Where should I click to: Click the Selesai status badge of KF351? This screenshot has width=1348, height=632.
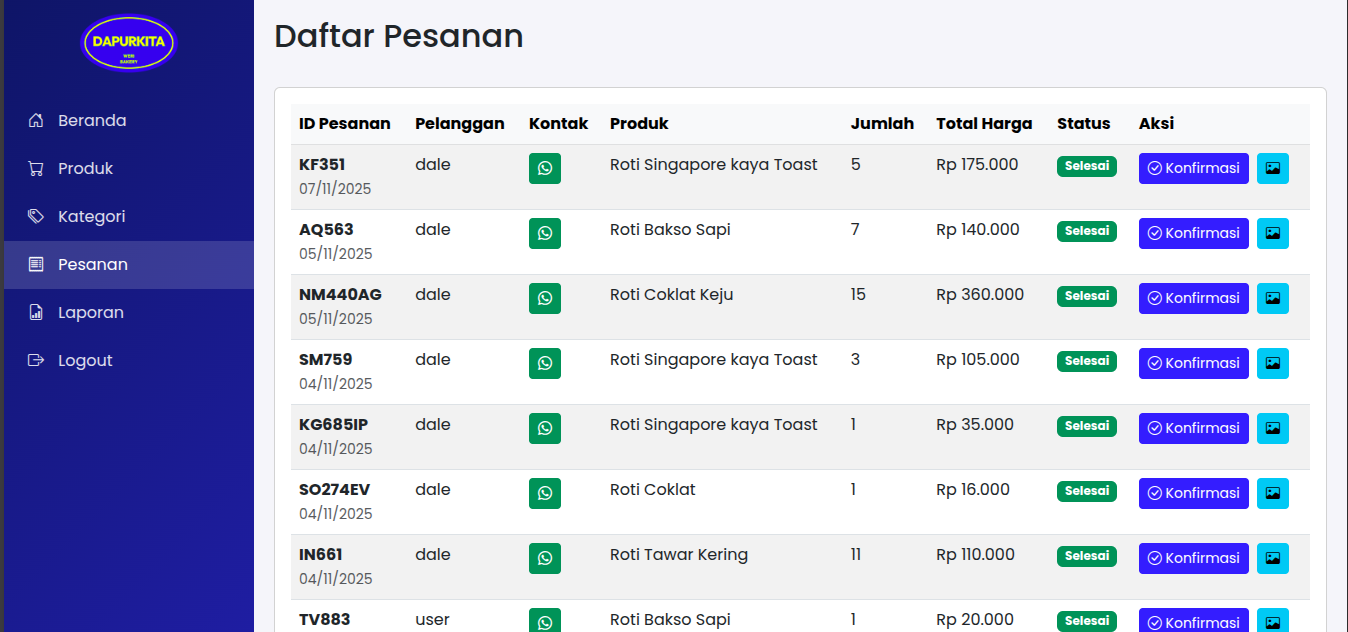1087,166
